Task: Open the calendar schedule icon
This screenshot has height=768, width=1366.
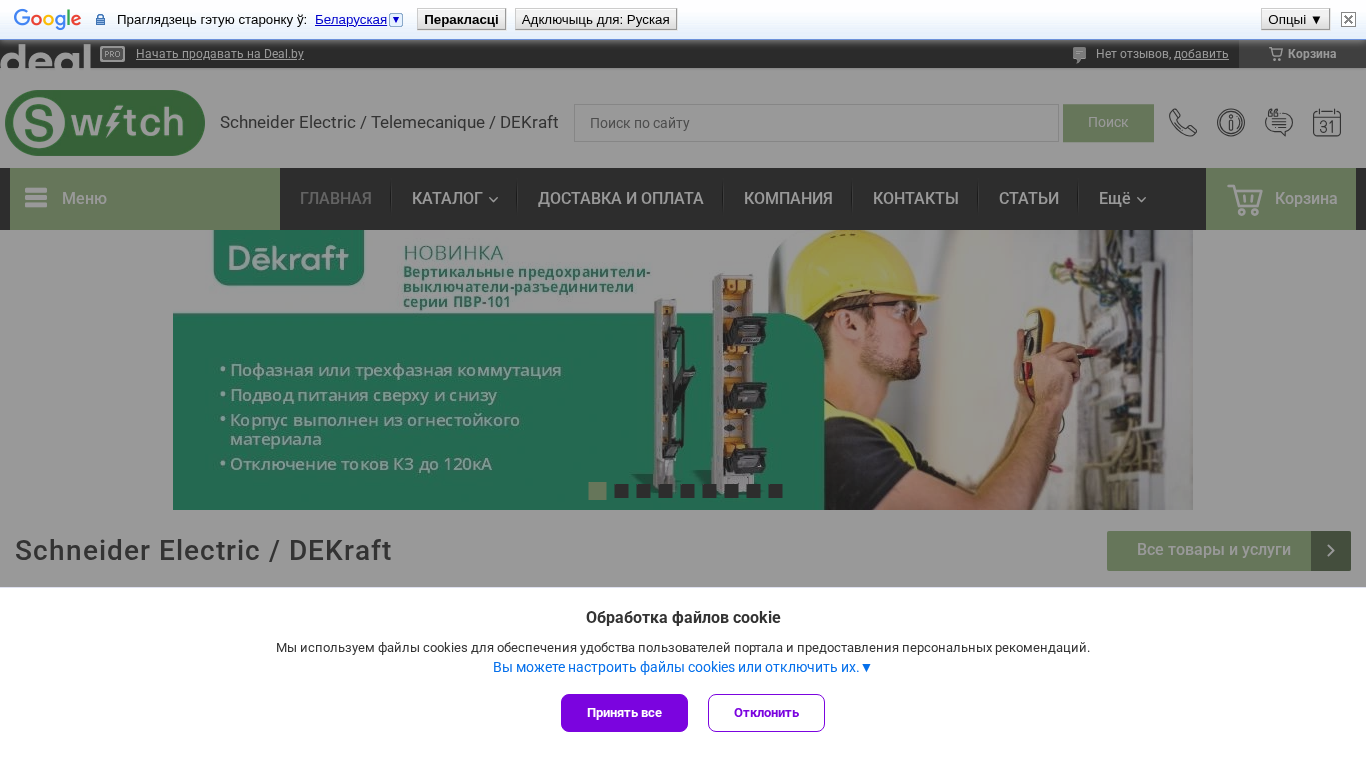Action: coord(1327,123)
